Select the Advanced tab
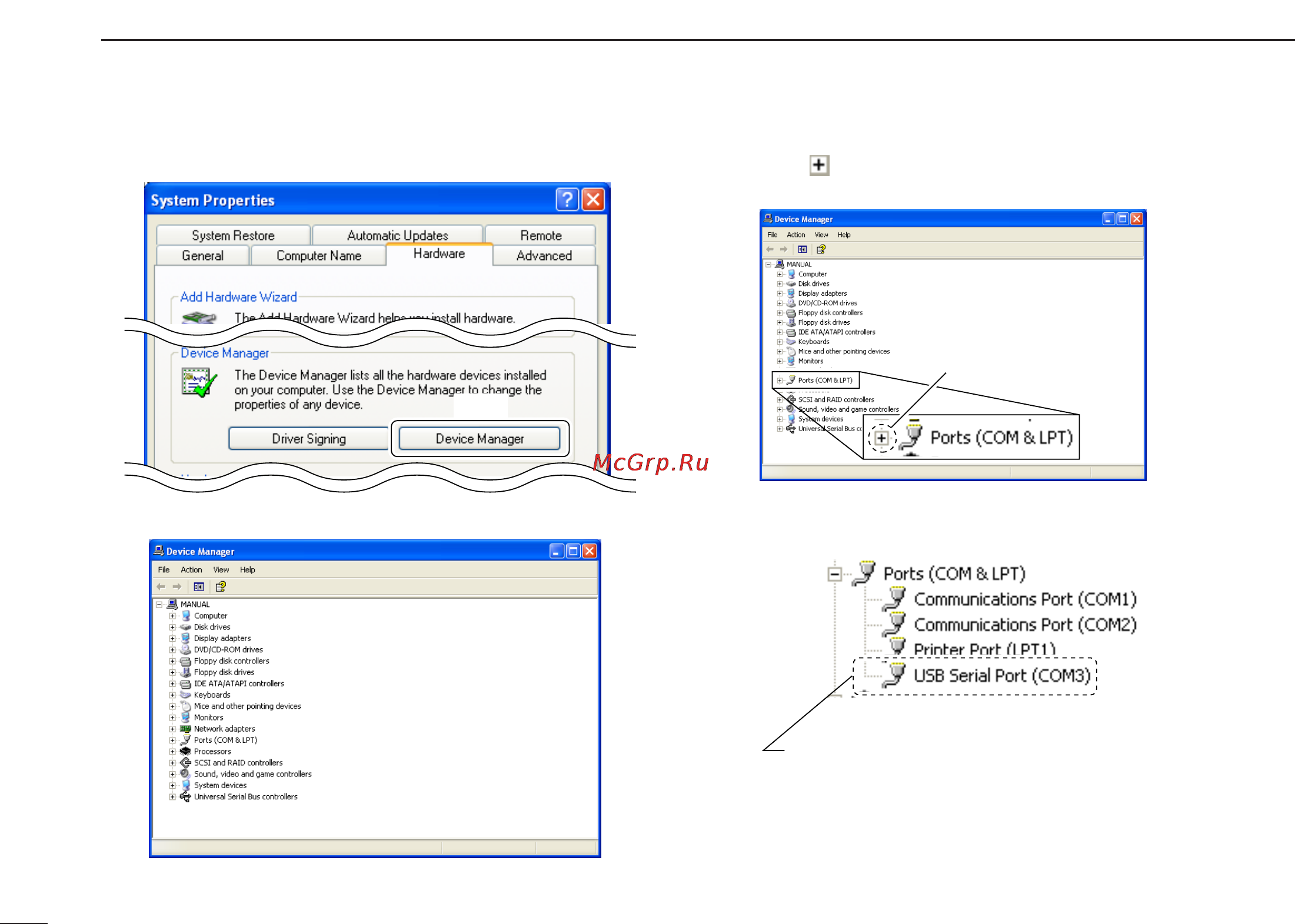Viewport: 1295px width, 924px height. coord(544,256)
